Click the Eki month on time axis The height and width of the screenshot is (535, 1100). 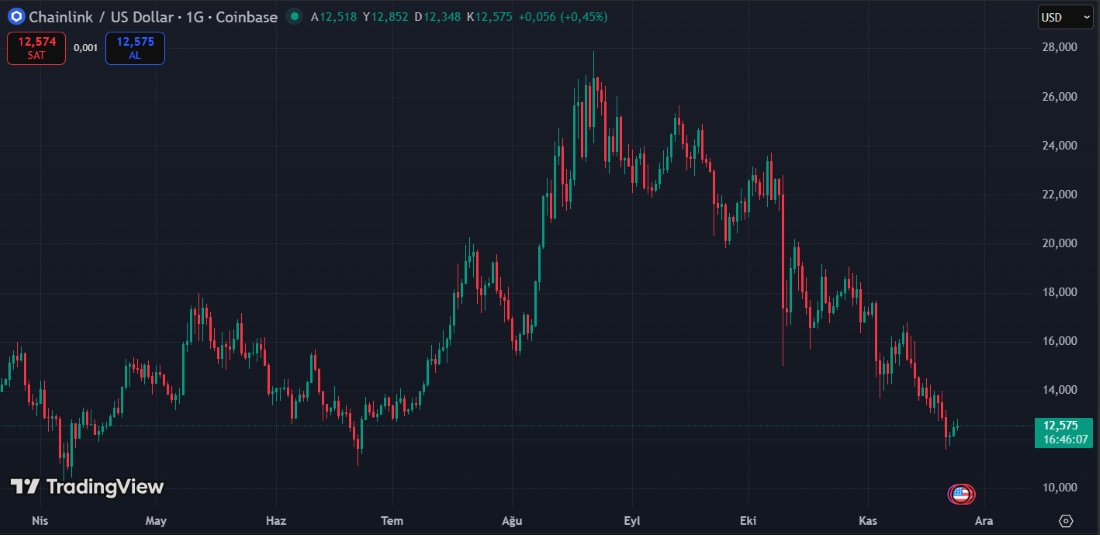click(746, 520)
